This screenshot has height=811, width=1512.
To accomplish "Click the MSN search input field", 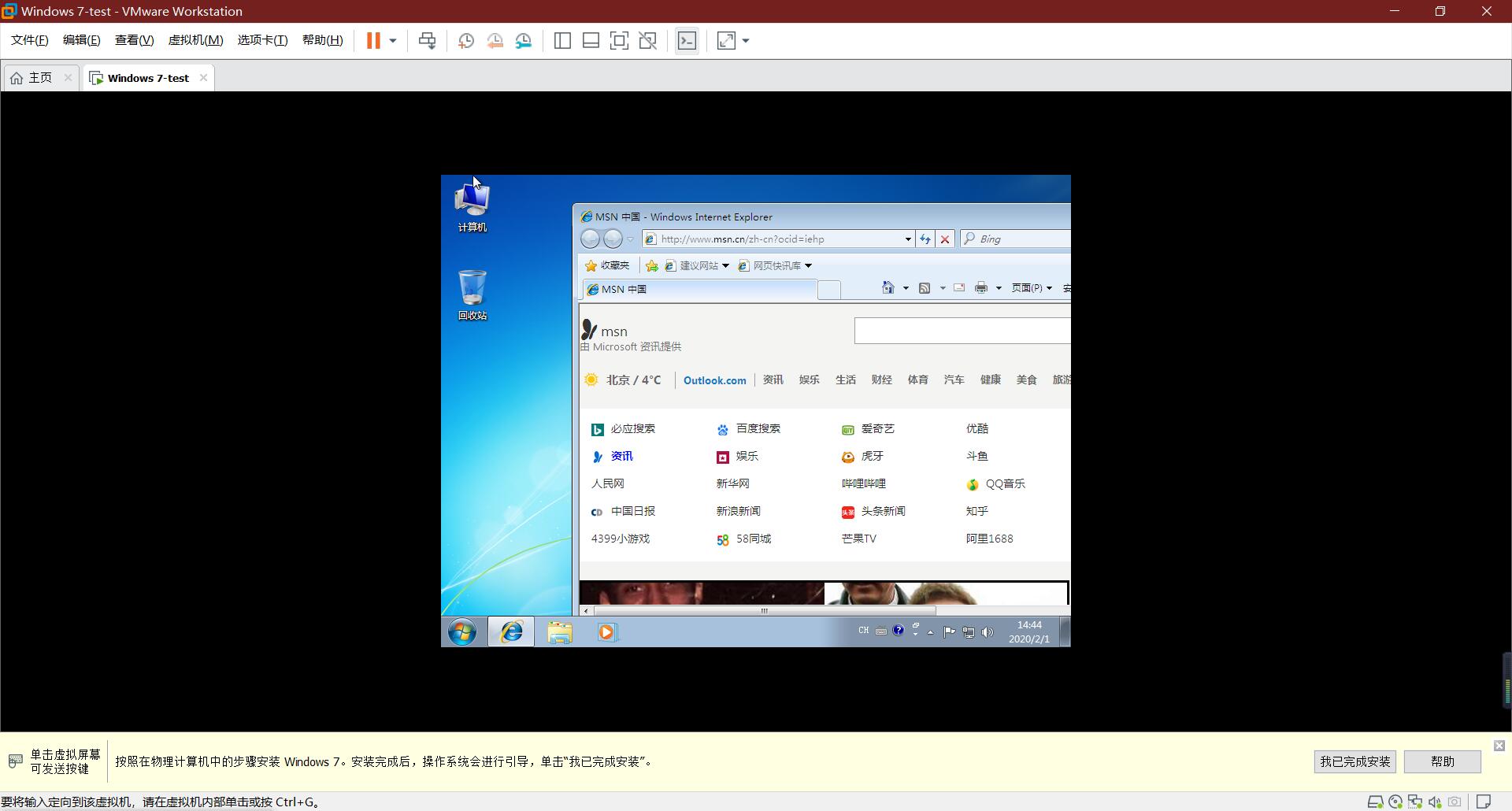I will (962, 331).
